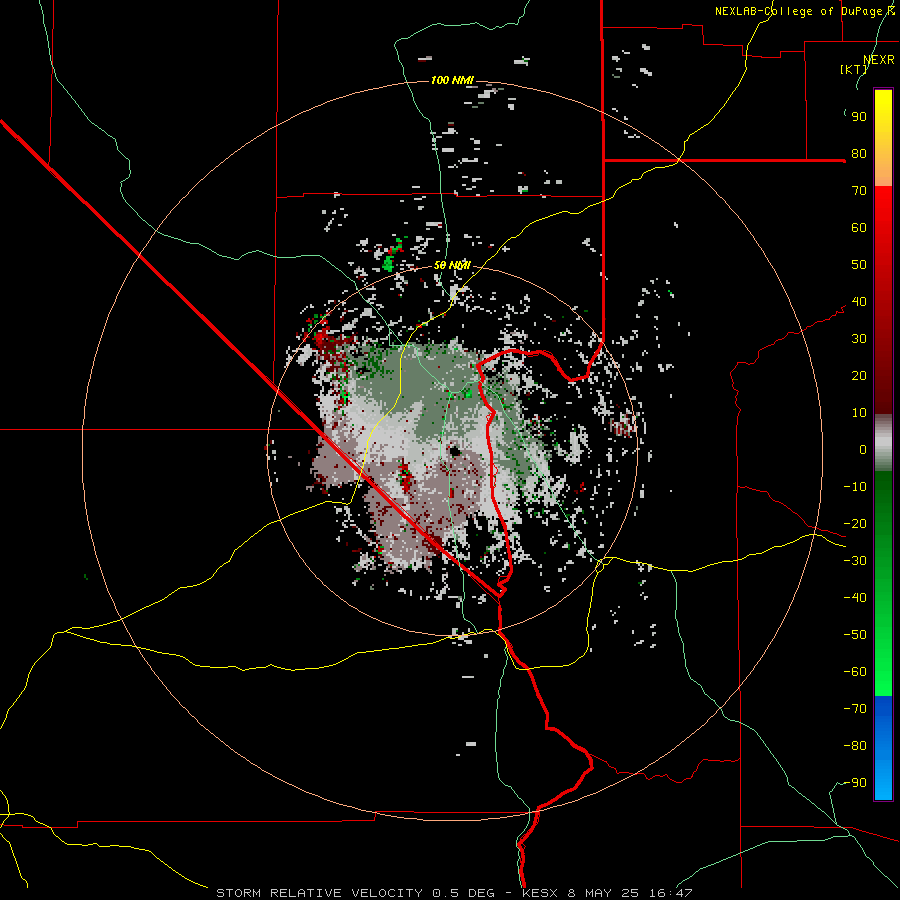Click the black radar site dot at center
900x900 pixels.
click(x=455, y=451)
